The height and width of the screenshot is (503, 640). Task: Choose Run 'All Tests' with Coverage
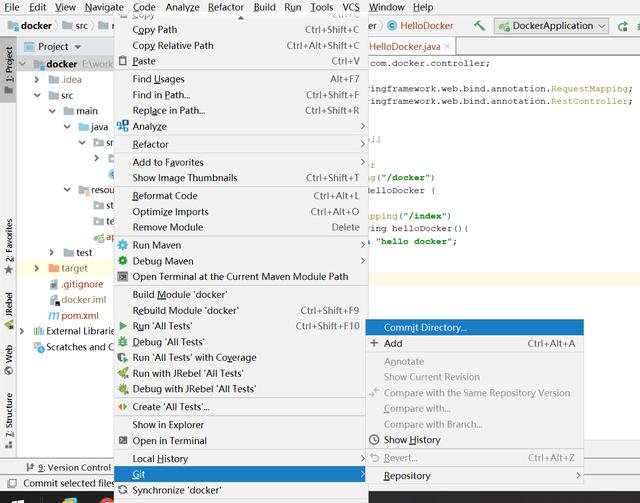click(241, 358)
